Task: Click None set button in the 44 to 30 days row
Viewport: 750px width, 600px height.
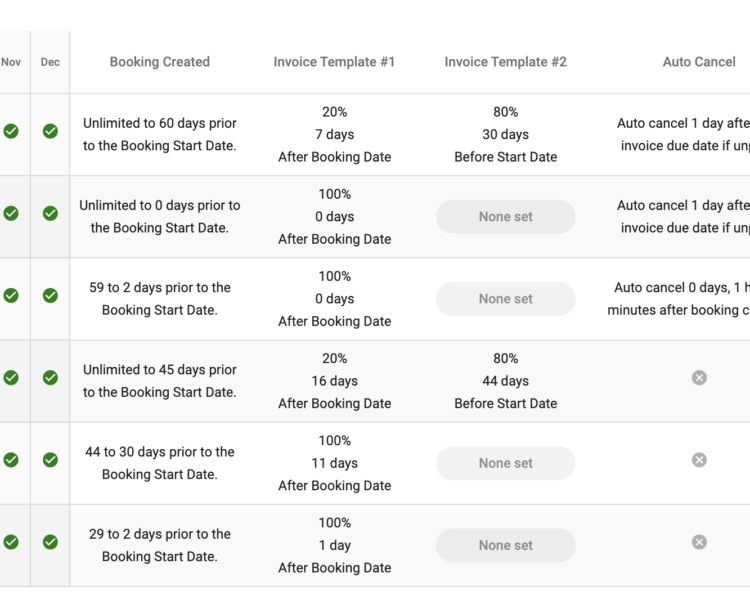Action: pyautogui.click(x=506, y=463)
